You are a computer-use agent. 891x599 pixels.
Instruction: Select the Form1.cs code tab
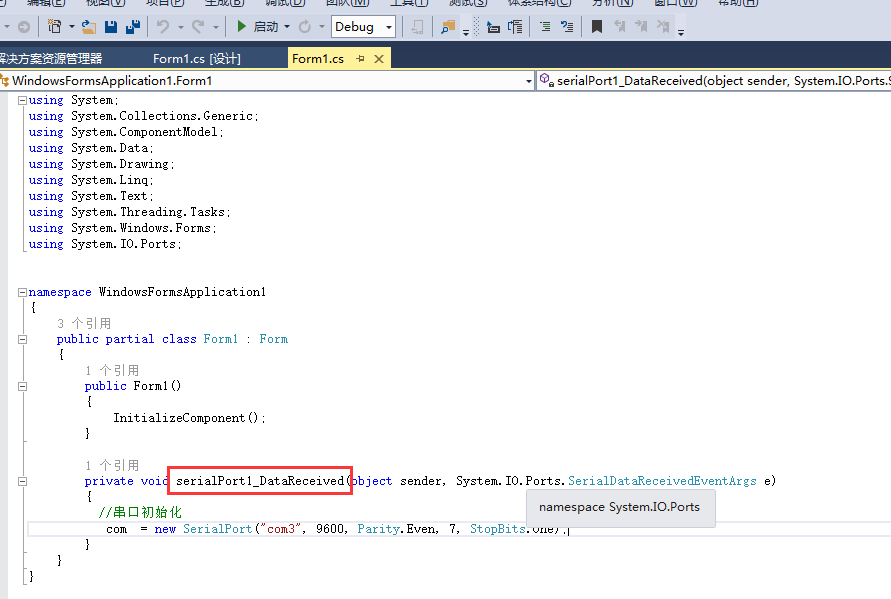(318, 59)
